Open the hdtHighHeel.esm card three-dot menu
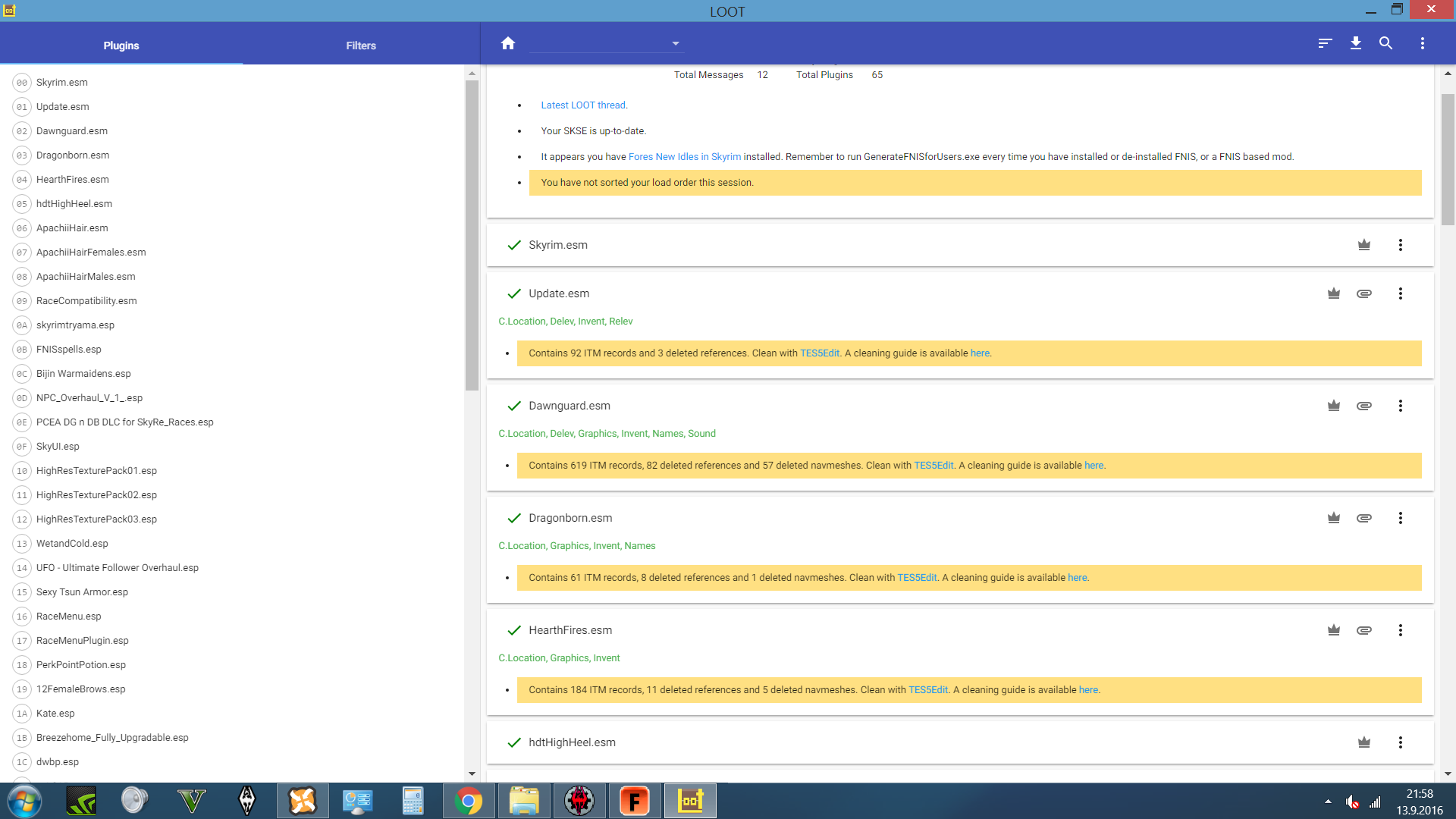 pos(1400,742)
